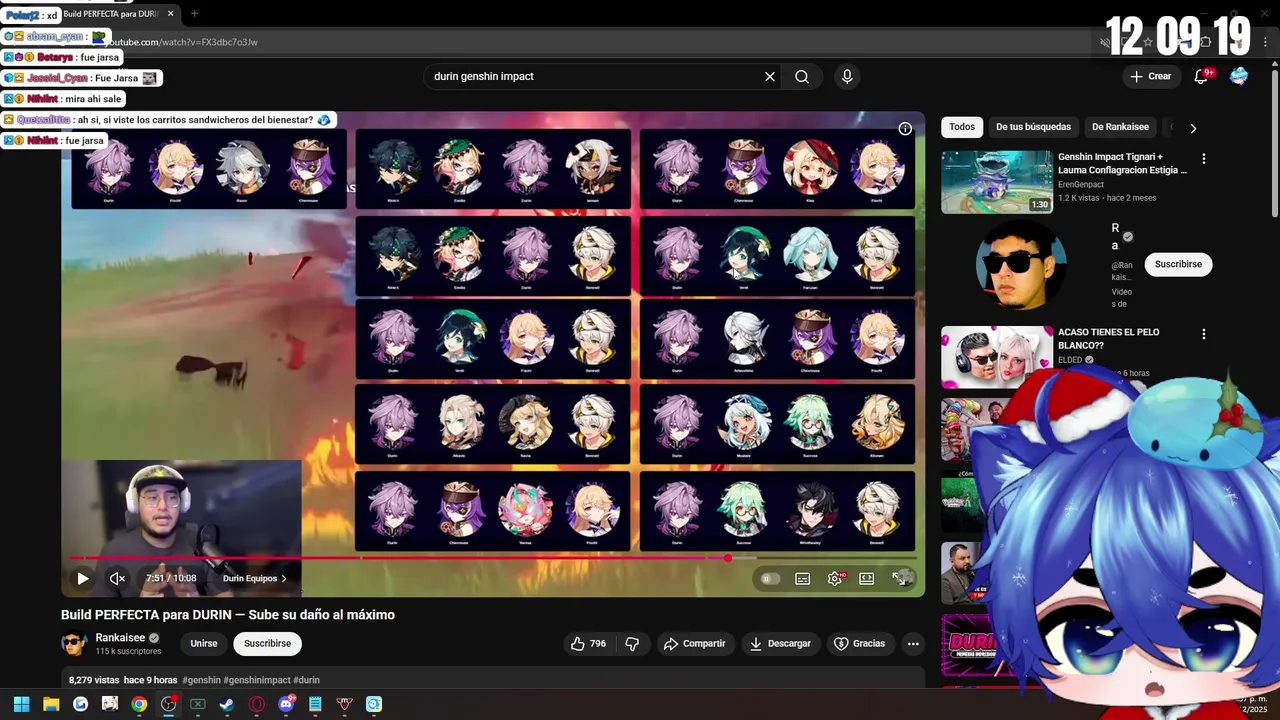
Task: Open the #genshin hashtag
Action: pyautogui.click(x=202, y=680)
